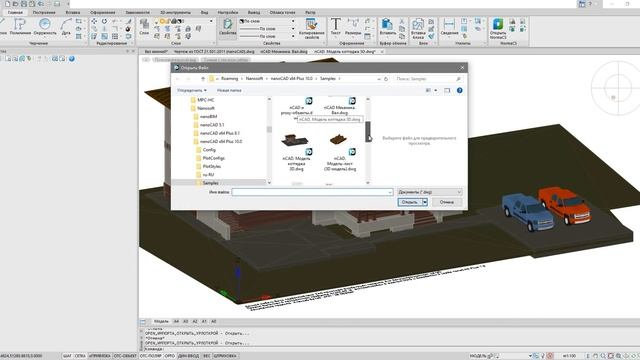Screen dimensions: 640x360
Task: Switch to the Построение ribbon tab
Action: pos(44,12)
